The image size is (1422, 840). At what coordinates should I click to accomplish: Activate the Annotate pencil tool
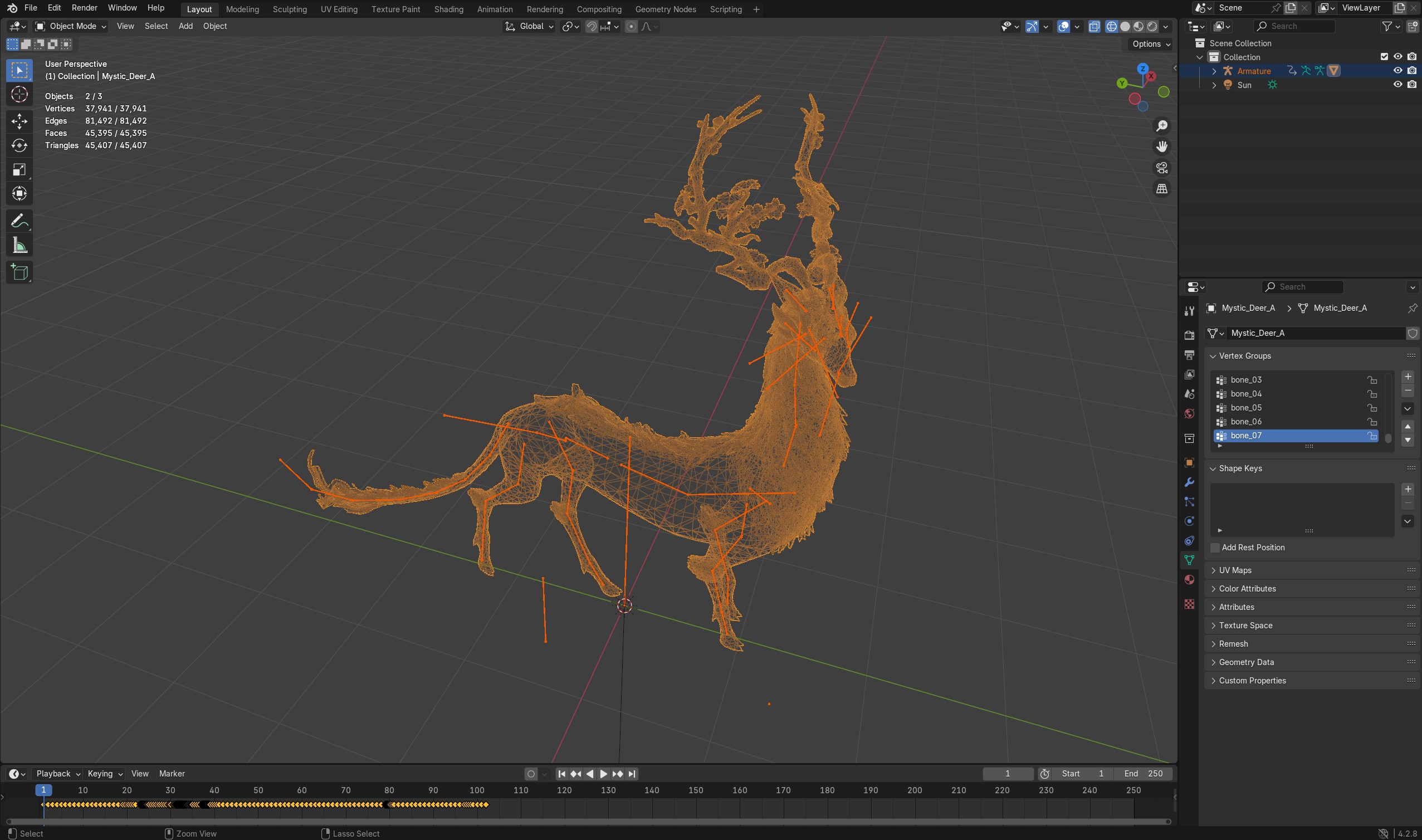click(19, 221)
